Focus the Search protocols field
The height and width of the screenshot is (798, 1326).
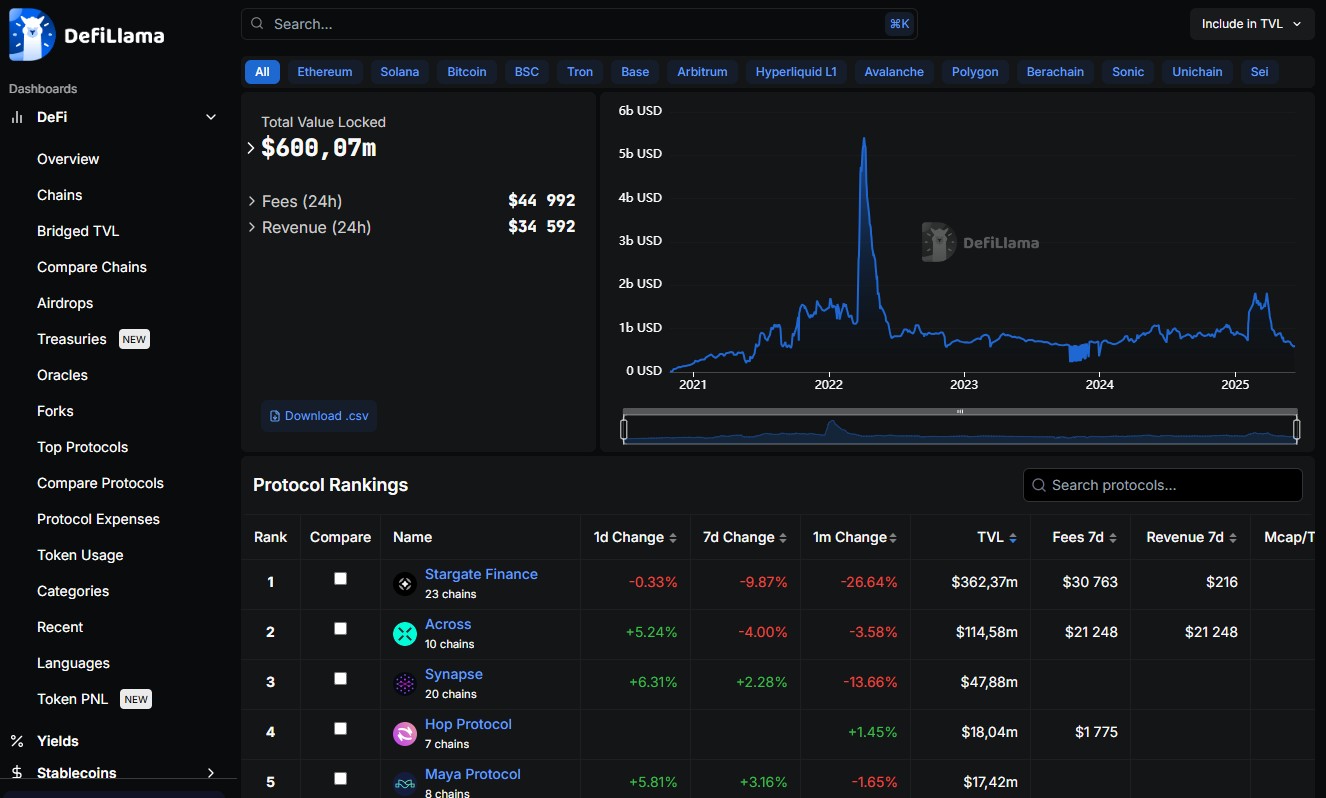tap(1163, 485)
